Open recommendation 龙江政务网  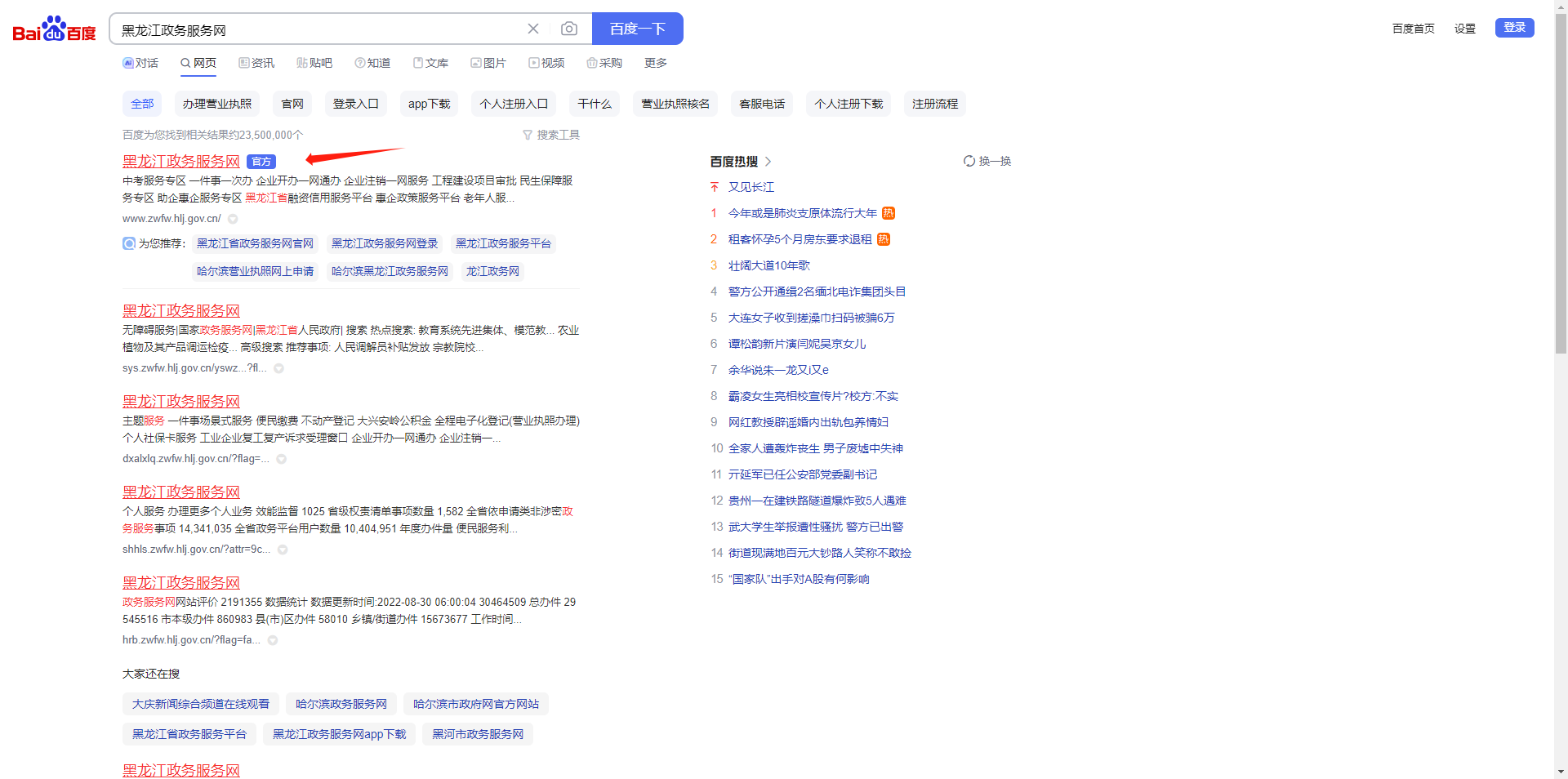492,271
